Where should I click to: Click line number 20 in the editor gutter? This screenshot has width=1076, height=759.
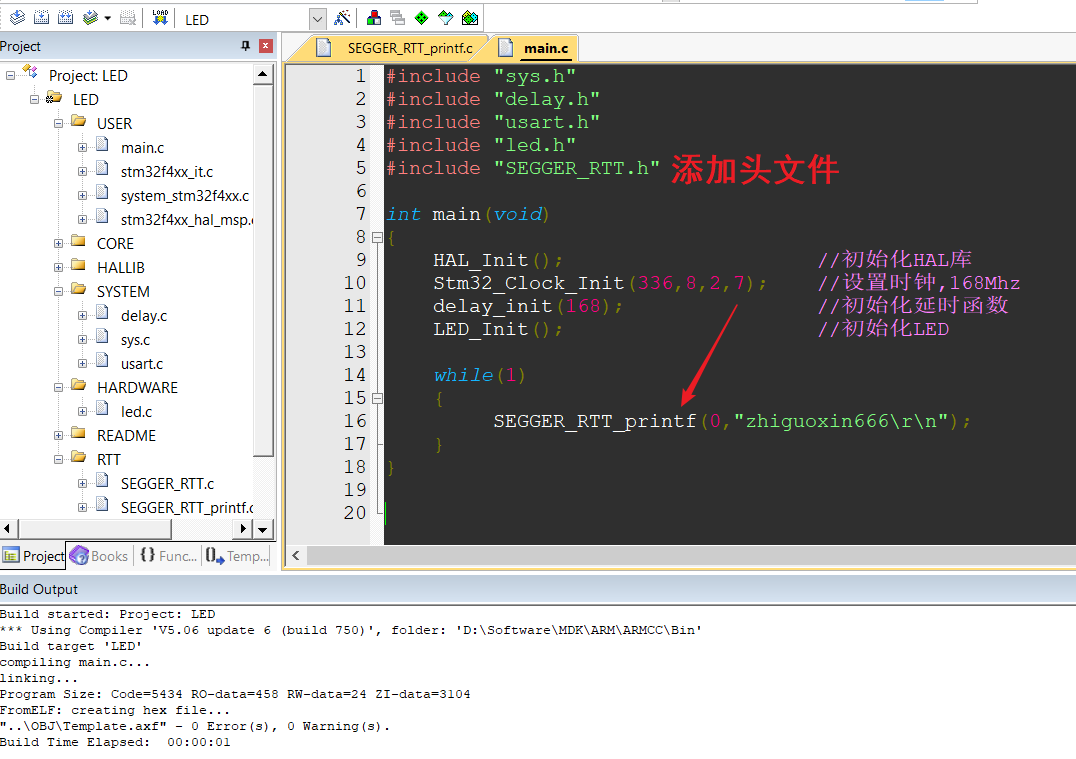[x=355, y=513]
